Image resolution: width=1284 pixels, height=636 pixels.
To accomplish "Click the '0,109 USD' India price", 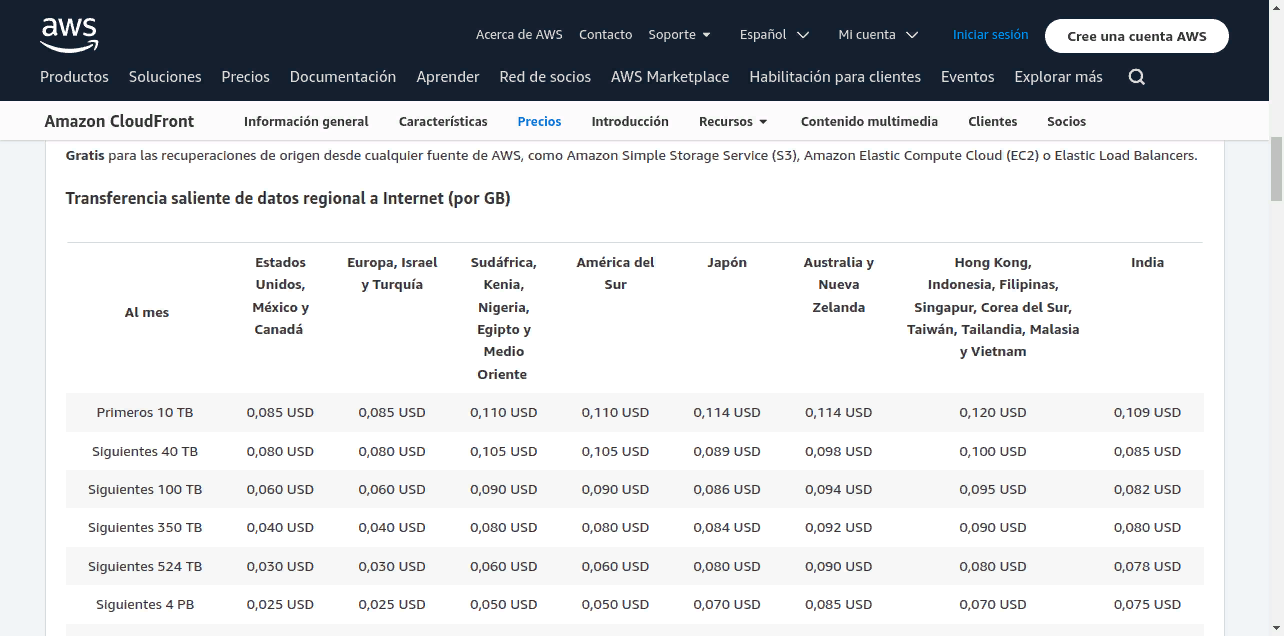I will 1147,412.
